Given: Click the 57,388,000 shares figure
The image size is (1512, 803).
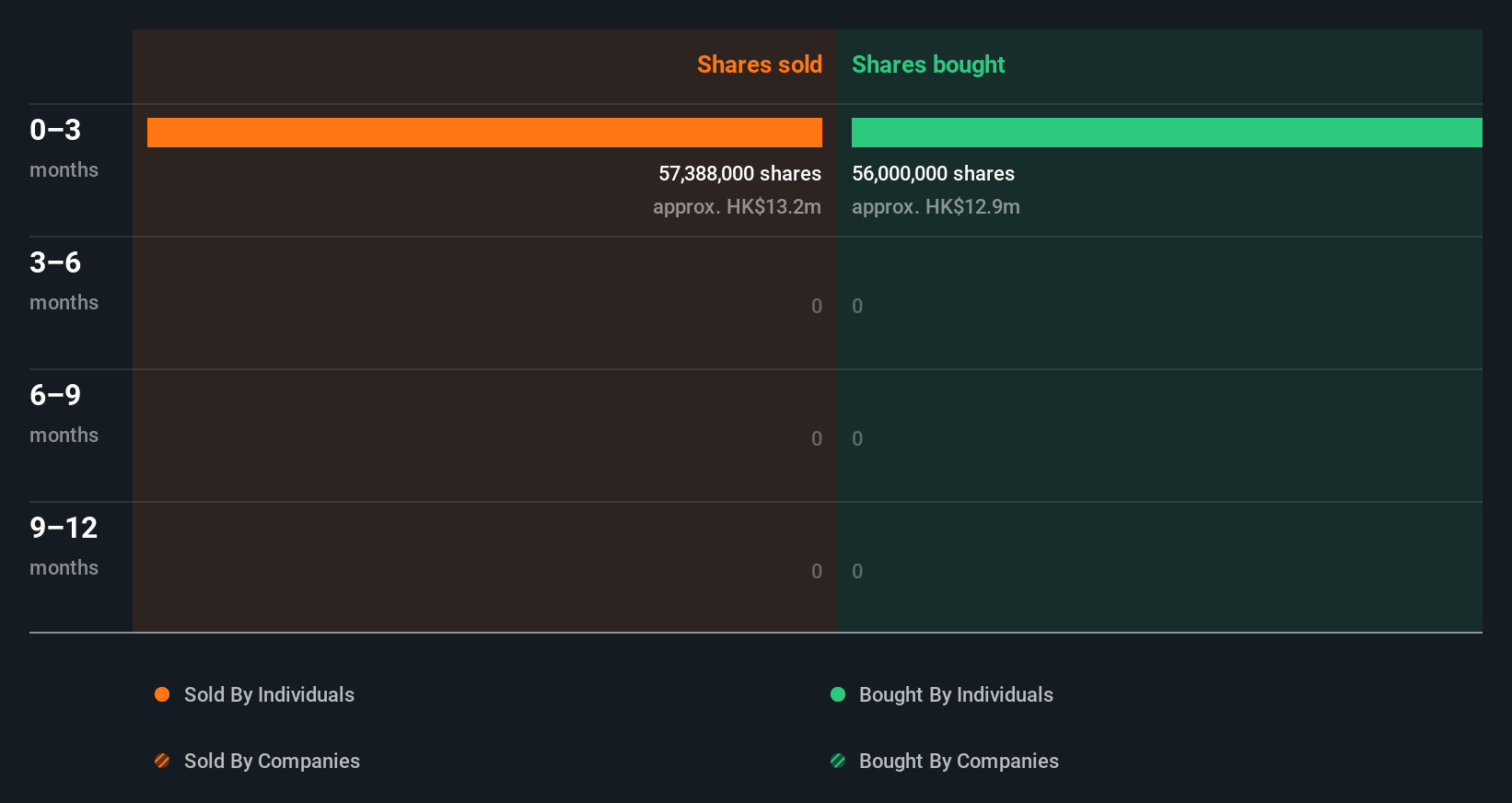Looking at the screenshot, I should 739,173.
